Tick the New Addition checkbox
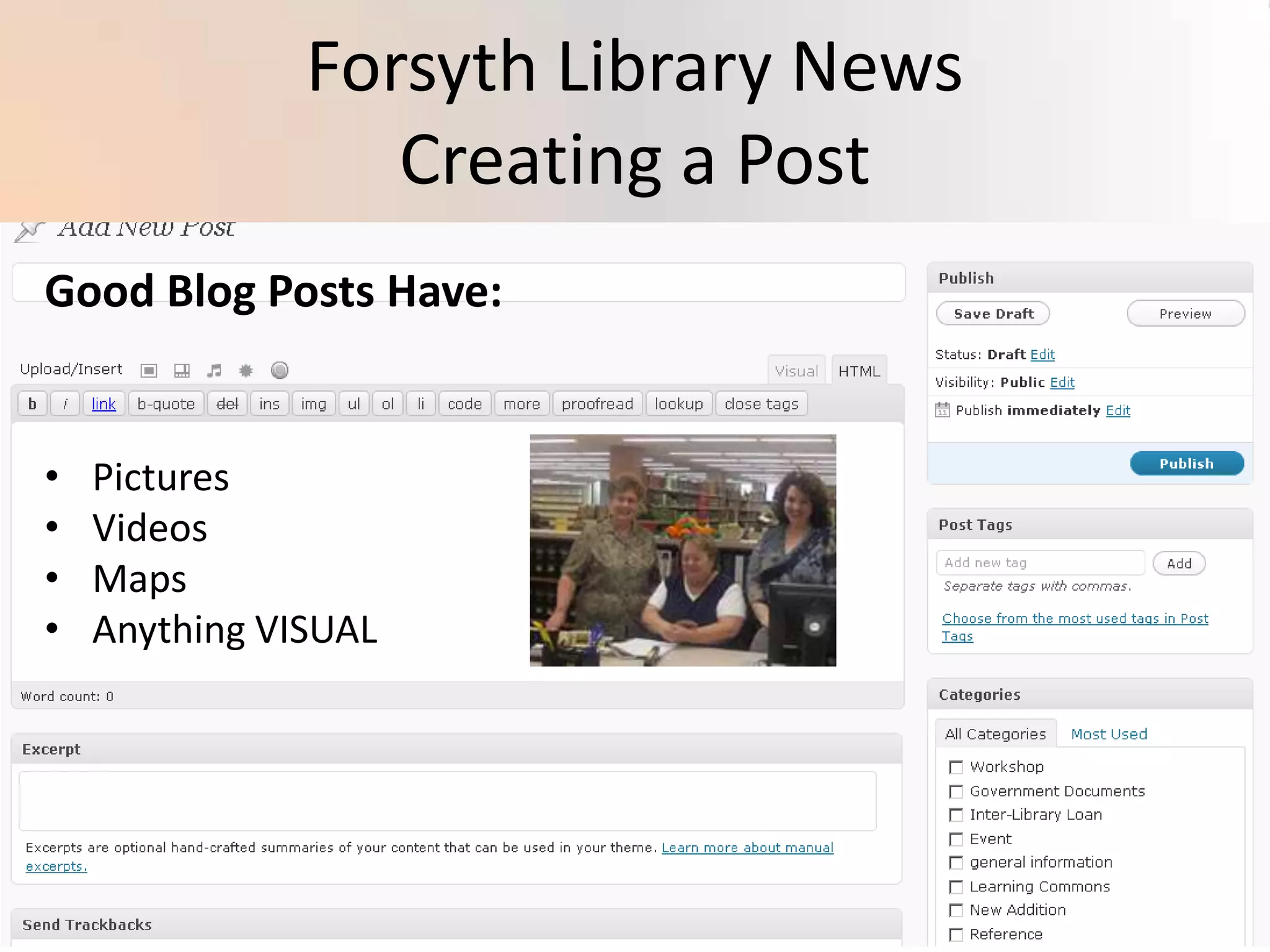 point(956,910)
